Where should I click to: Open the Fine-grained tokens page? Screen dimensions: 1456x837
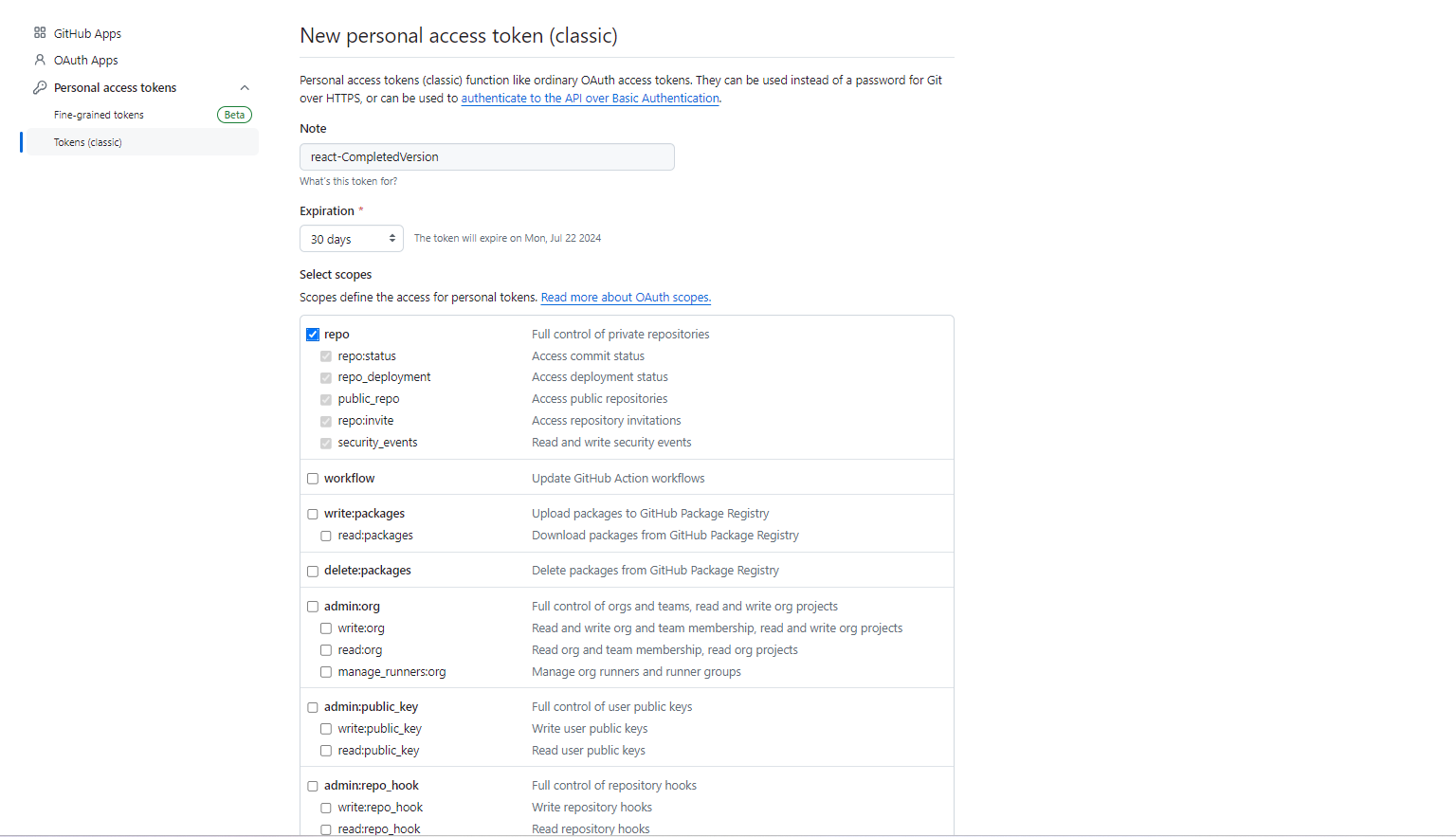point(99,114)
